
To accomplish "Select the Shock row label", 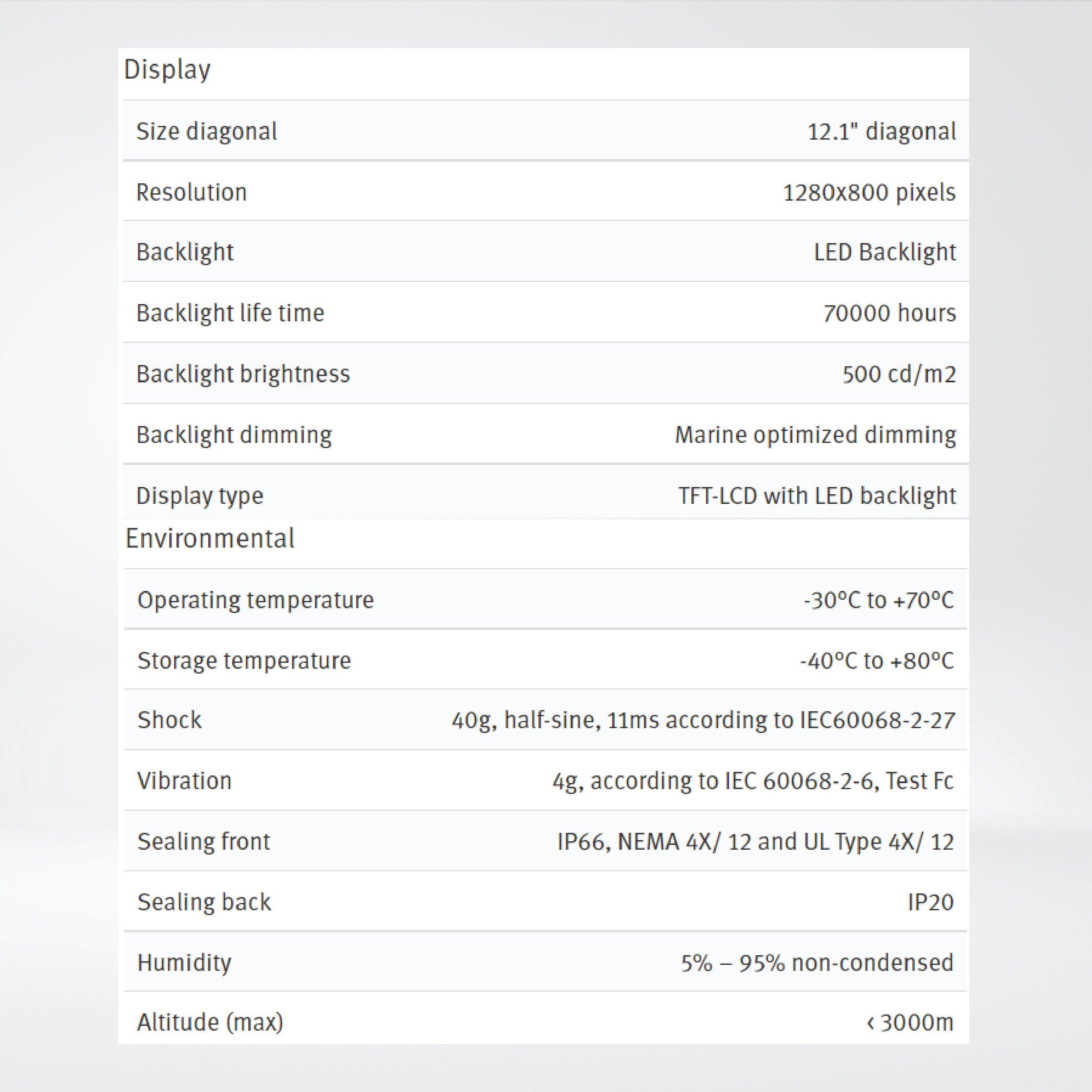I will (x=169, y=721).
